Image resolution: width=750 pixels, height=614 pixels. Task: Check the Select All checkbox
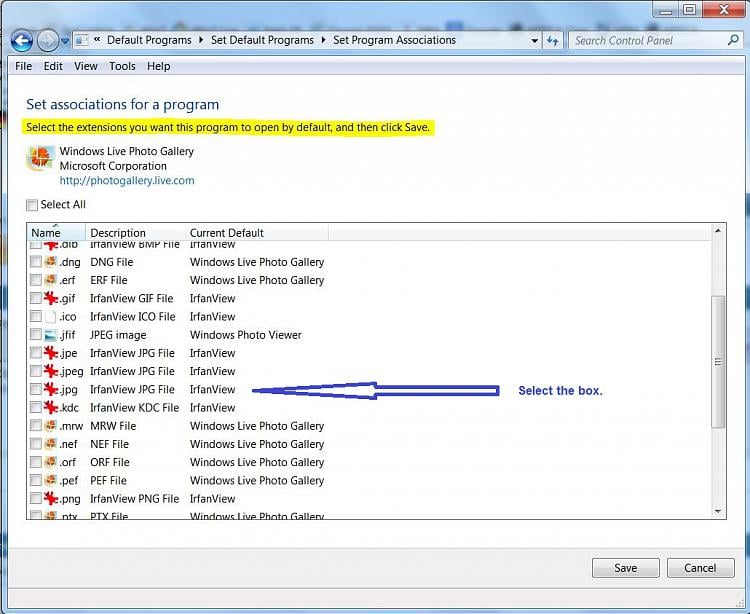[x=32, y=205]
